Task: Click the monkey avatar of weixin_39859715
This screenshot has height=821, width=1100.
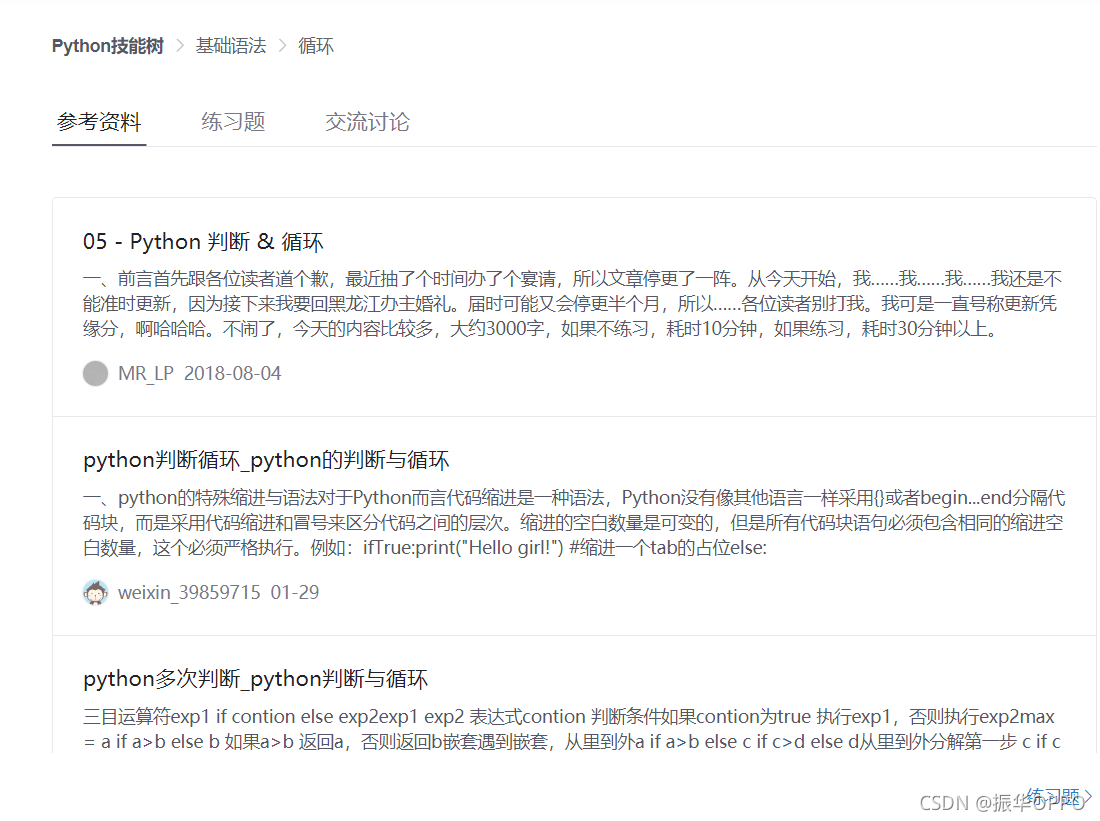Action: pos(95,592)
